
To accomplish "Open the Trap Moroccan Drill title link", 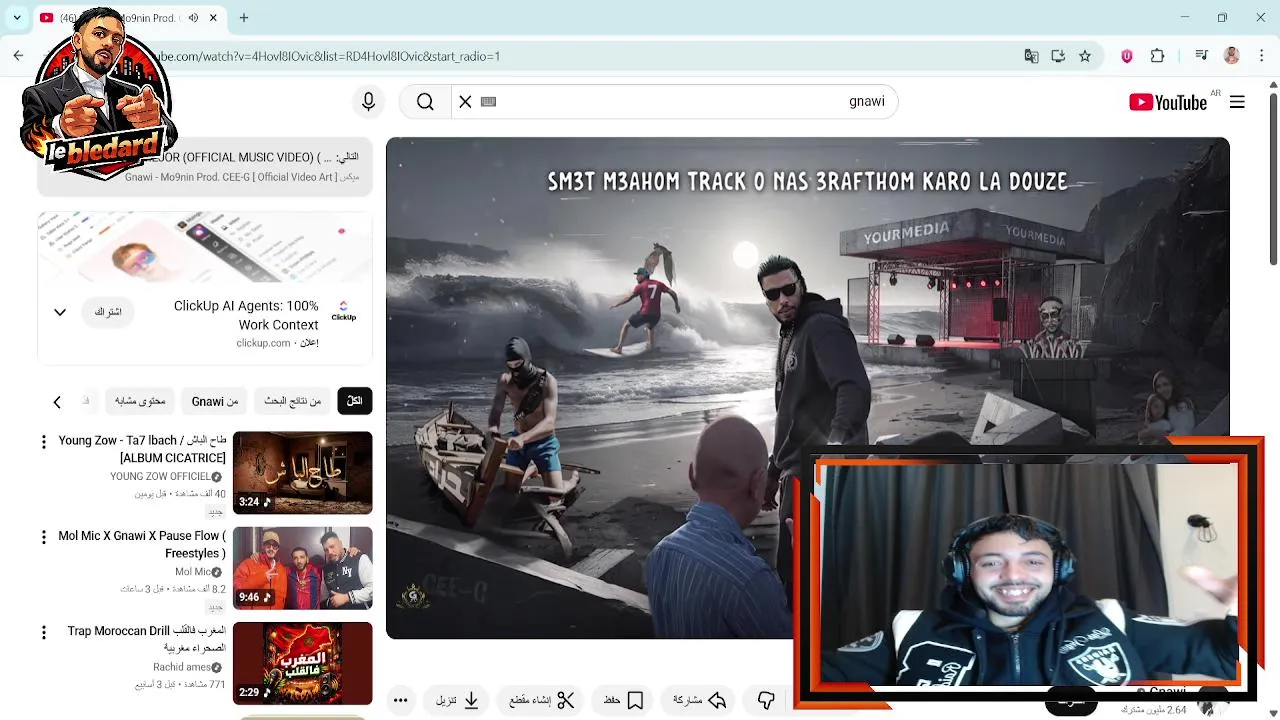I will 147,639.
